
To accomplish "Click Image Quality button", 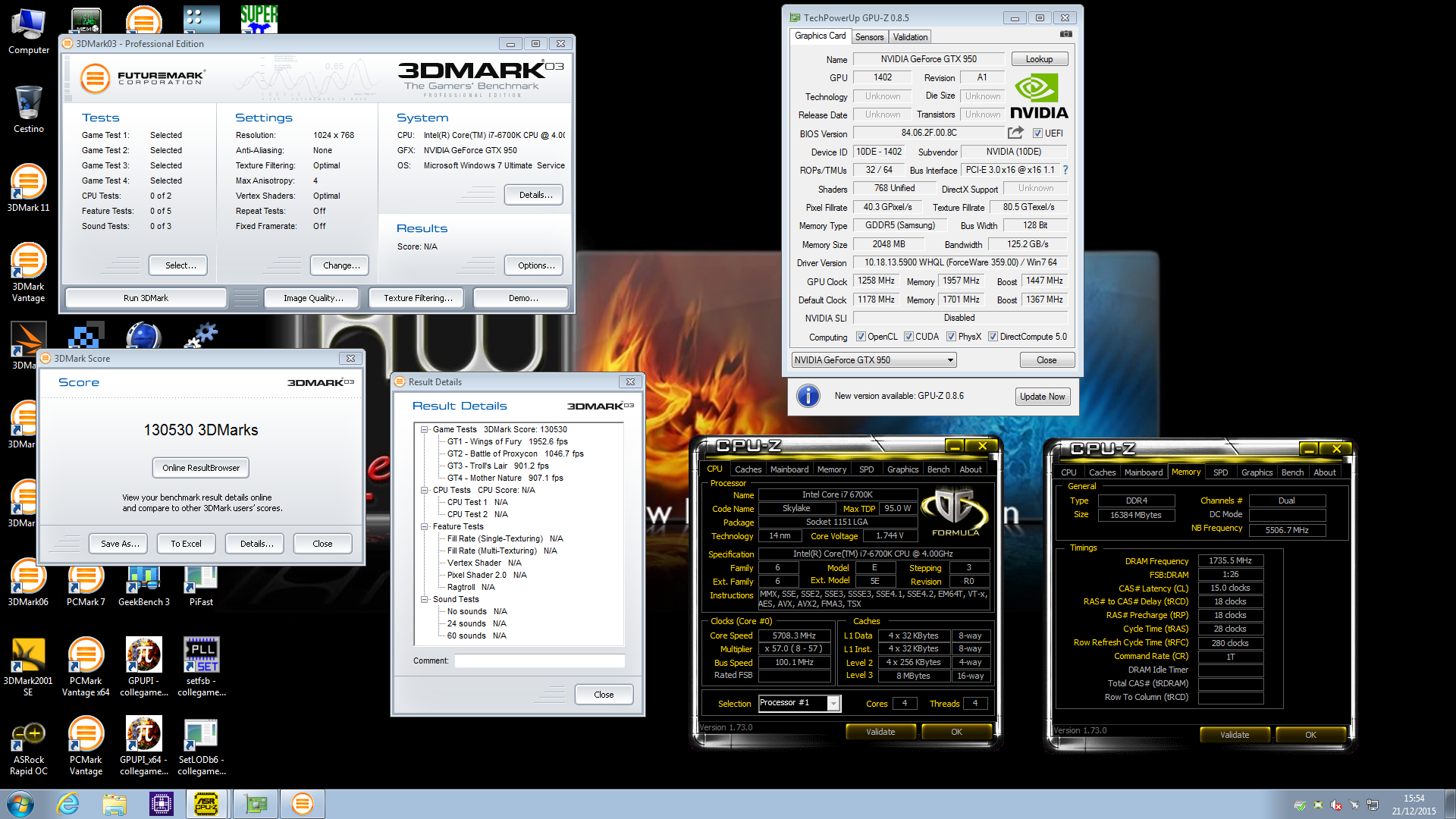I will coord(313,298).
